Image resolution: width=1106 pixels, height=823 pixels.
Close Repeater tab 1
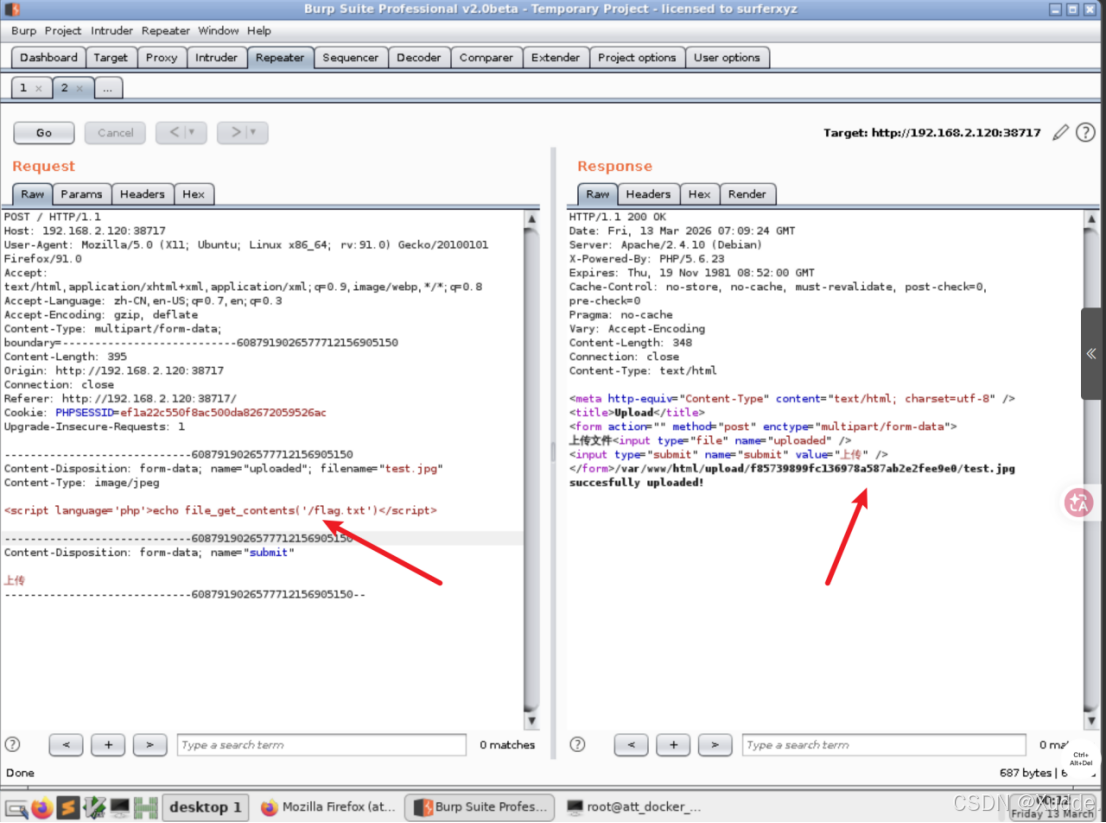coord(39,88)
